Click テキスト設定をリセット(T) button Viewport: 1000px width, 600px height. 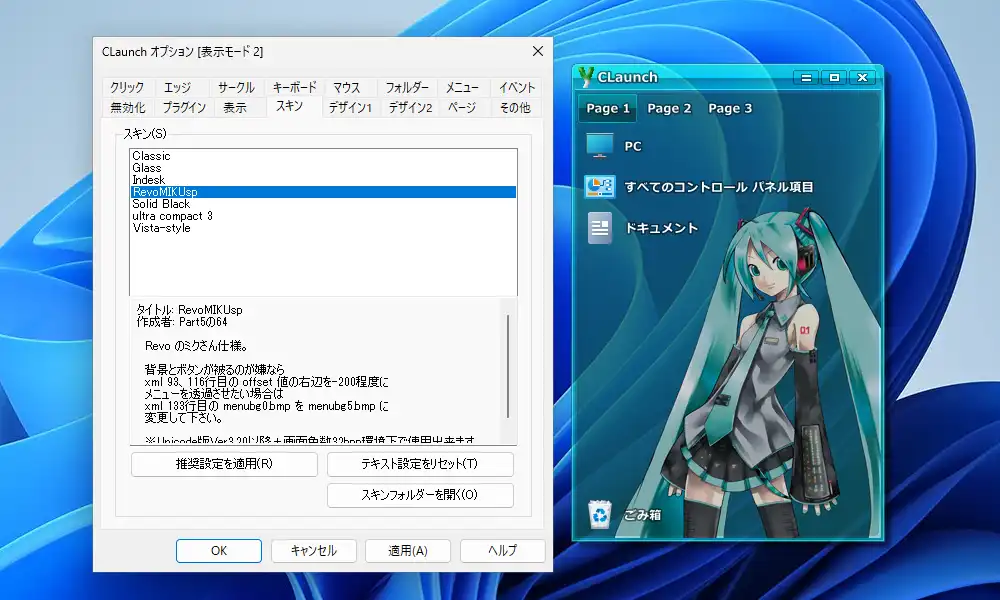(x=420, y=464)
